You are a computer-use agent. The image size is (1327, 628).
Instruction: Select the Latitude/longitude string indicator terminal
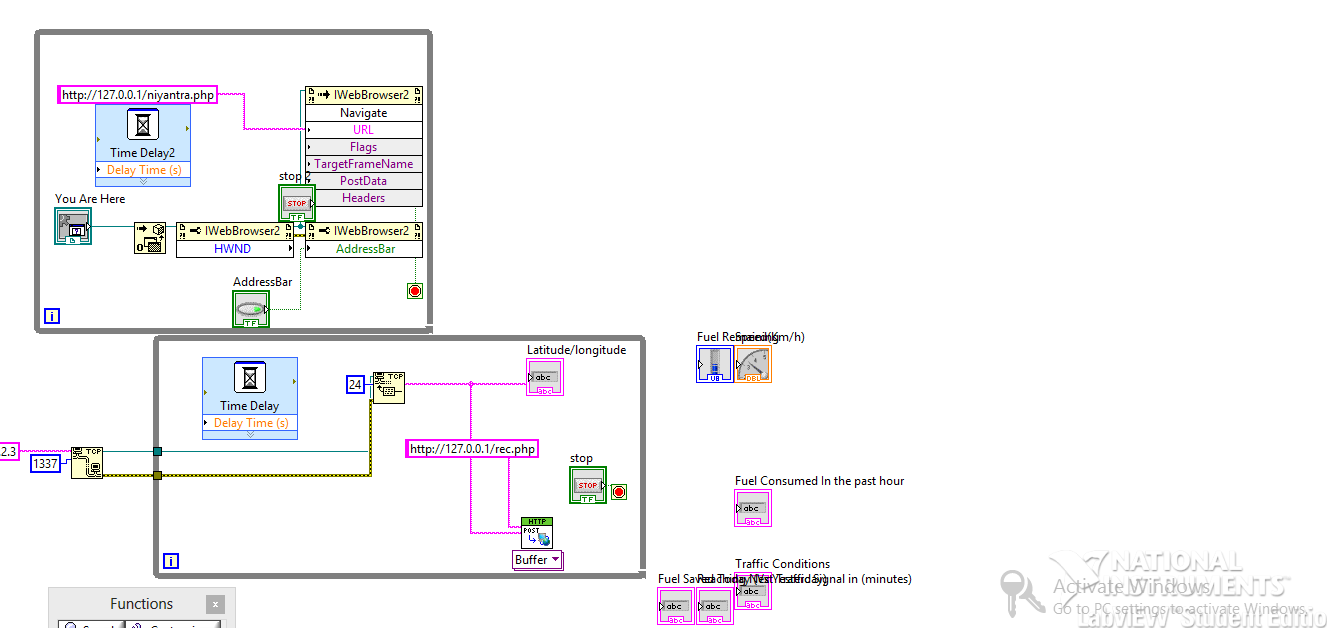click(543, 377)
